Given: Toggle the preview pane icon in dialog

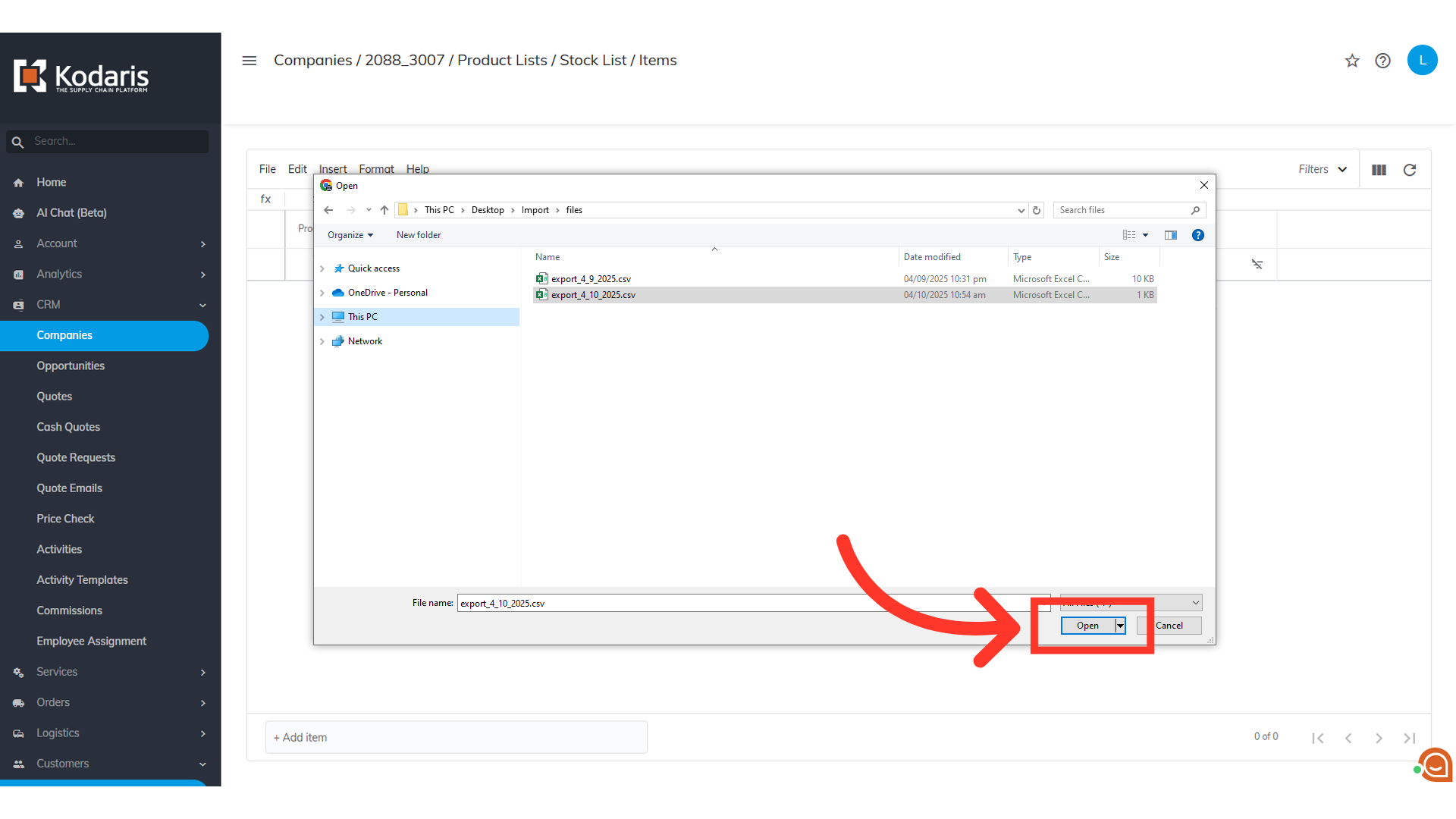Looking at the screenshot, I should (1171, 235).
